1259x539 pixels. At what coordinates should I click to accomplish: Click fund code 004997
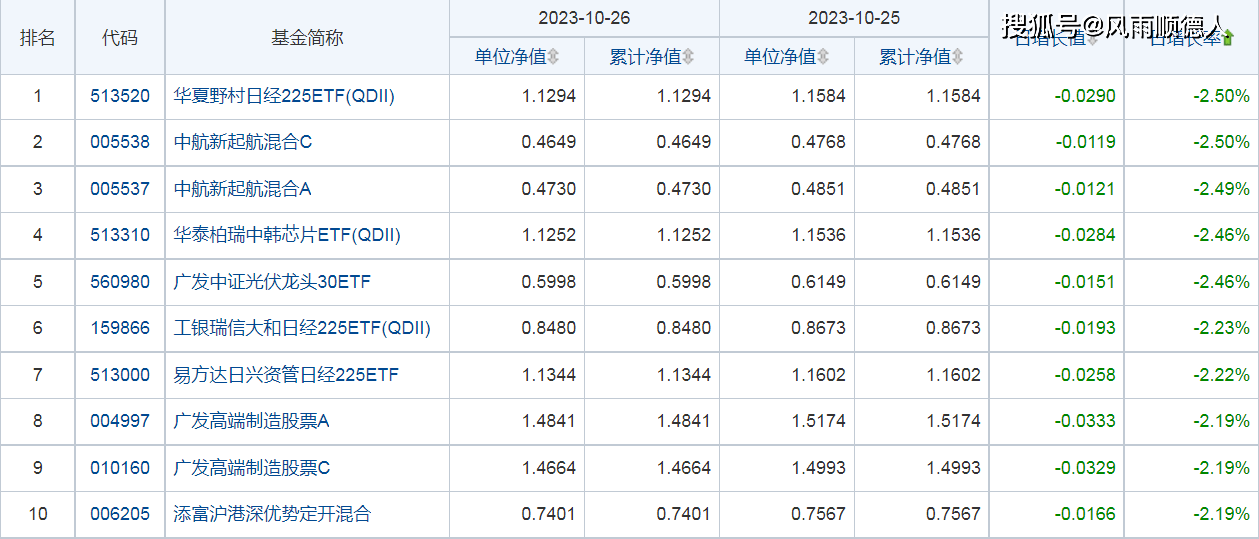(120, 421)
